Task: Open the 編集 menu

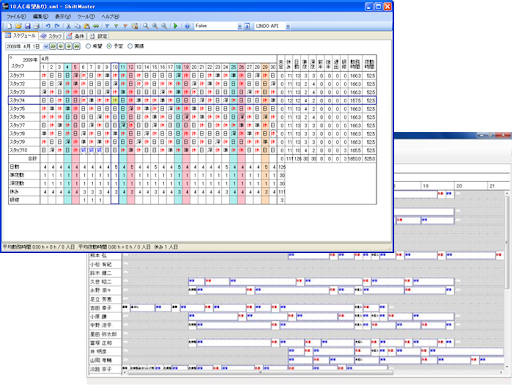Action: [40, 16]
